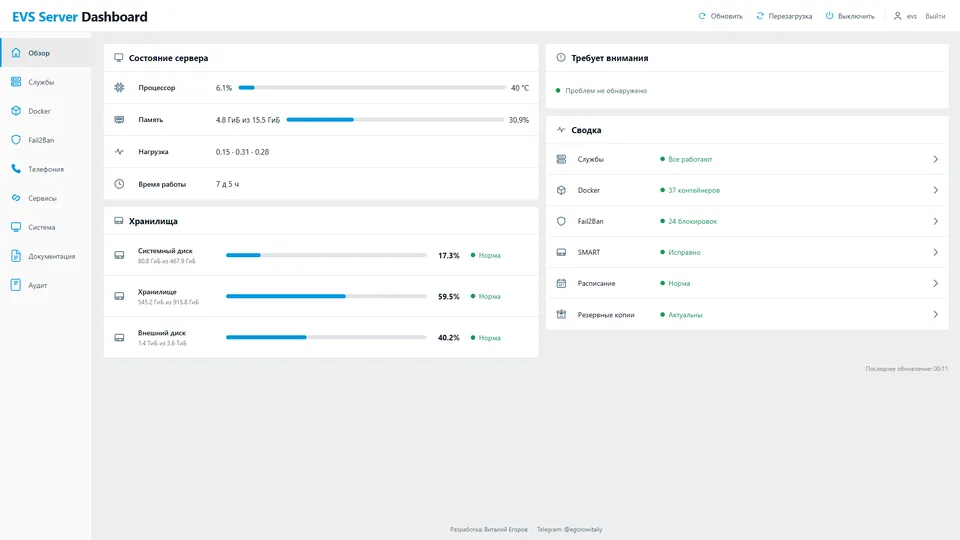Click the Системный диск 17.3% usage bar
The image size is (960, 540).
point(326,255)
